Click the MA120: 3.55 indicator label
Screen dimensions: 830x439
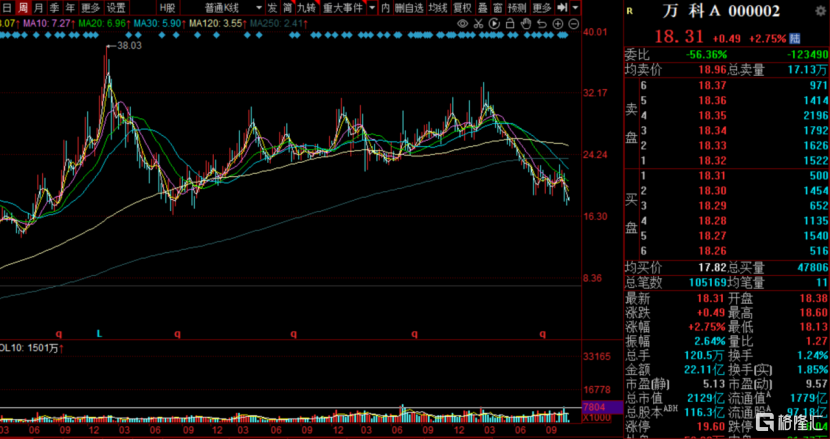(x=217, y=24)
